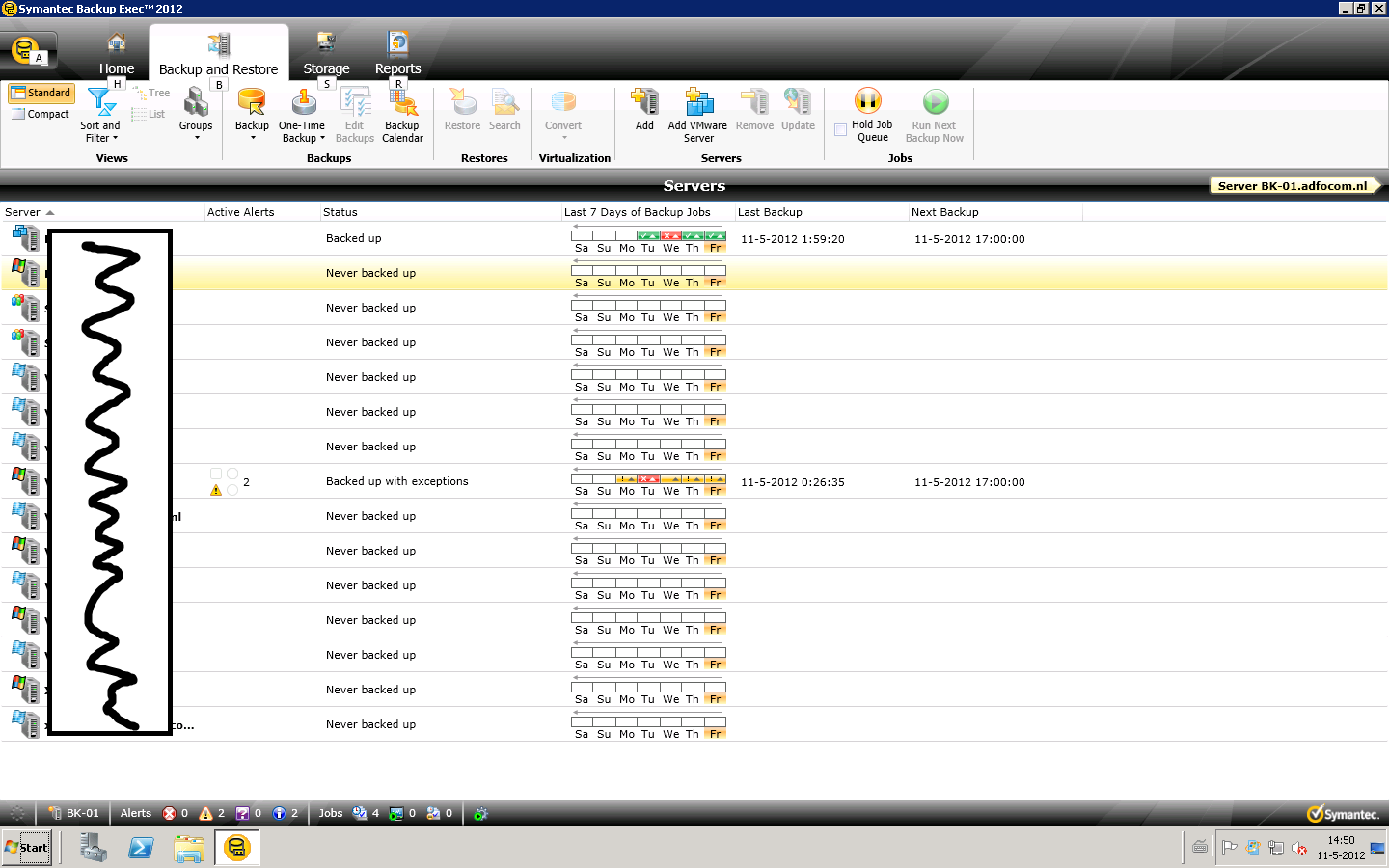Click the Next Backup column header

994,212
